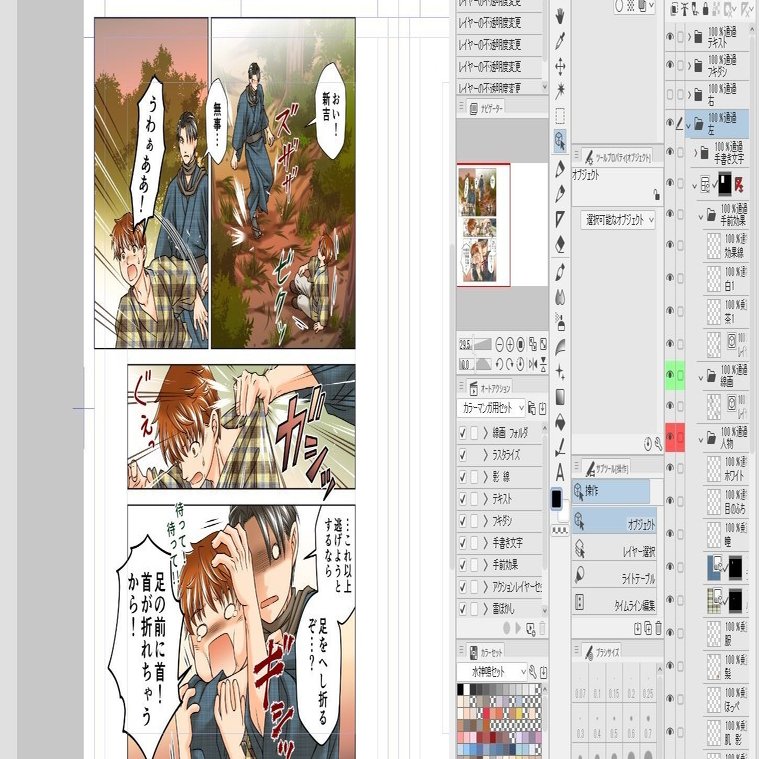The height and width of the screenshot is (759, 759).
Task: Uncheck the 線画 フォルダ auto action
Action: point(463,432)
